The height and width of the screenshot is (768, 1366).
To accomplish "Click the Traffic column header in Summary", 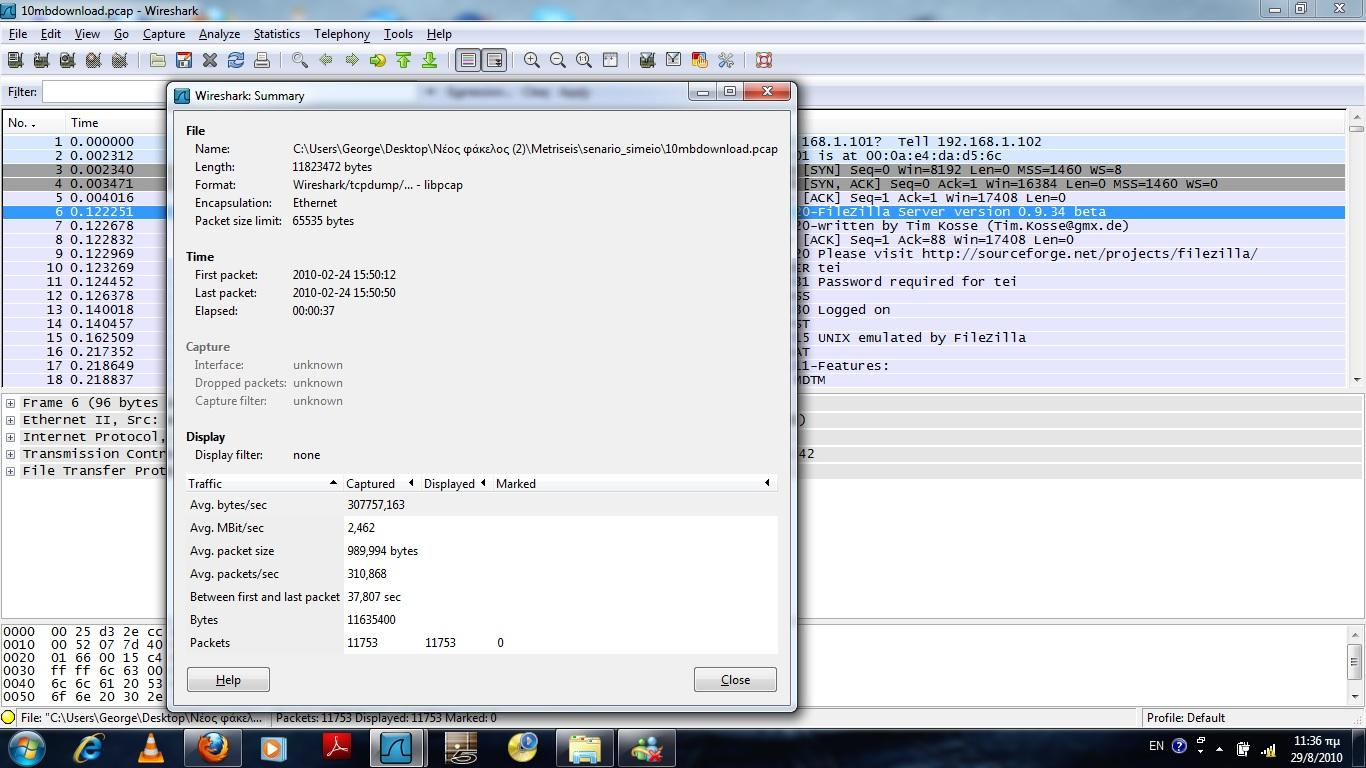I will pyautogui.click(x=264, y=483).
